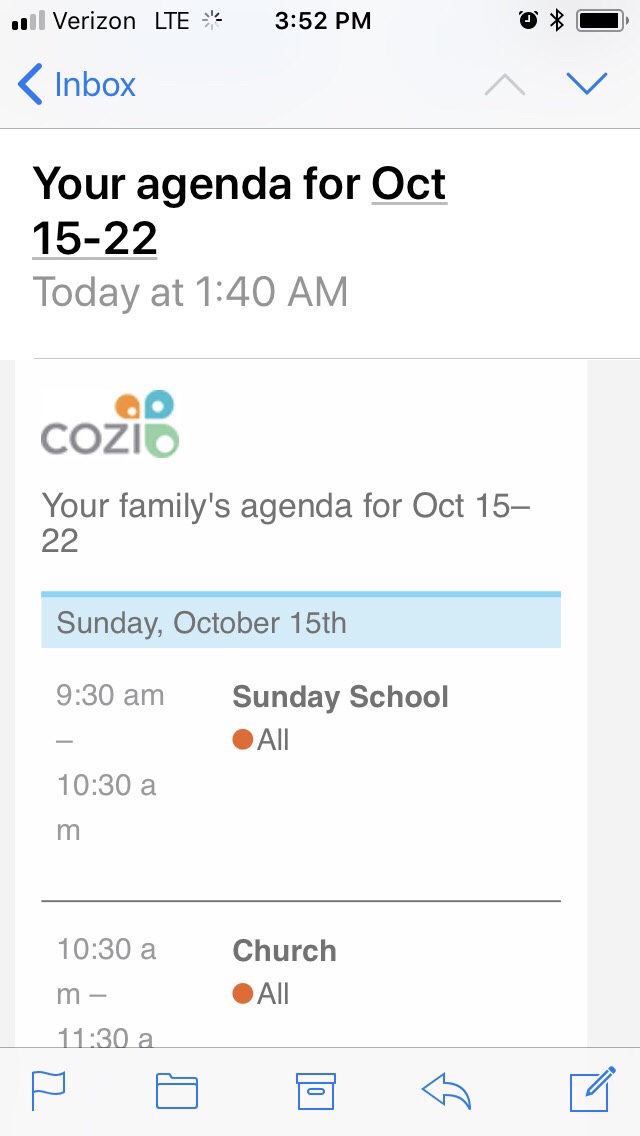Go to previous message with up chevron

point(505,85)
